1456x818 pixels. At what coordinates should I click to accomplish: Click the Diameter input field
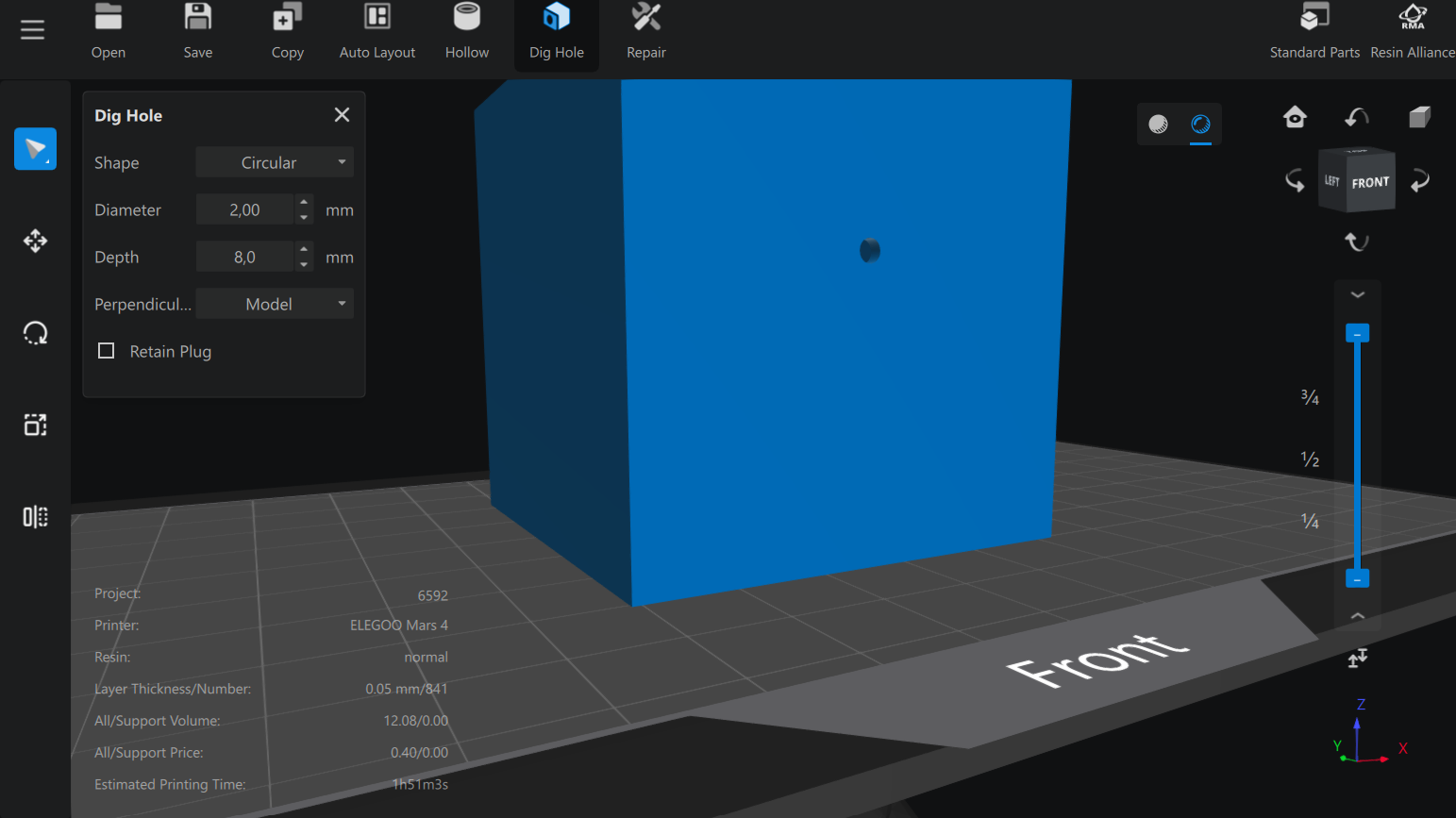[244, 209]
